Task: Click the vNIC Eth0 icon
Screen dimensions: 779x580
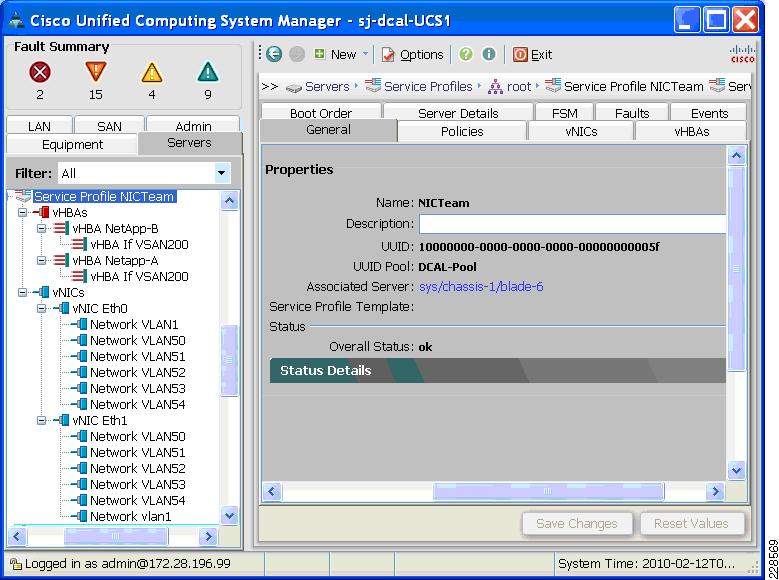Action: point(61,309)
